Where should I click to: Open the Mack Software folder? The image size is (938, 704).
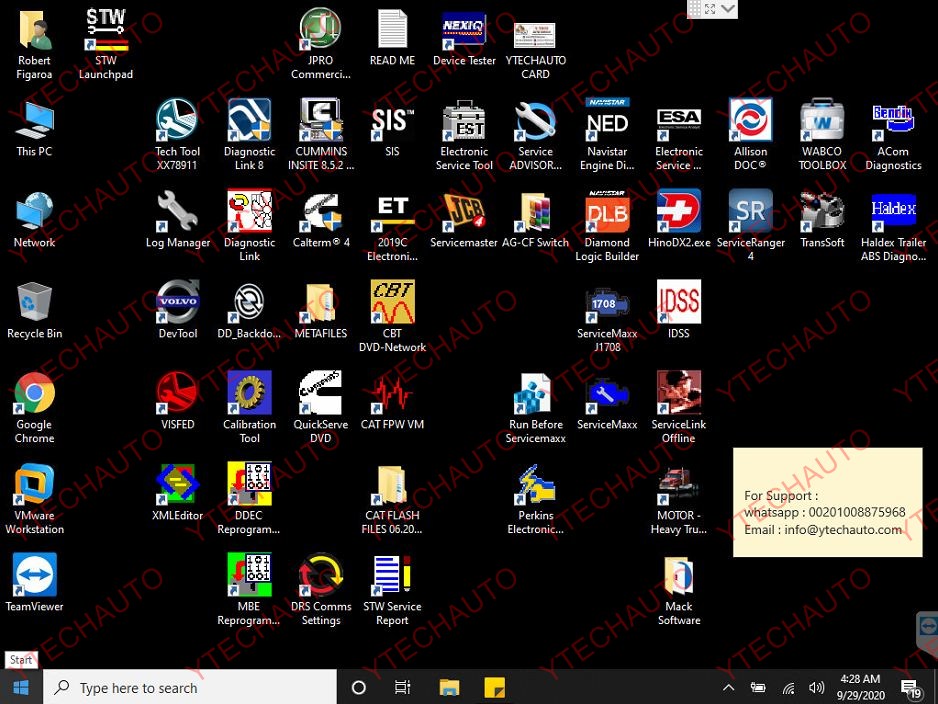pos(679,589)
